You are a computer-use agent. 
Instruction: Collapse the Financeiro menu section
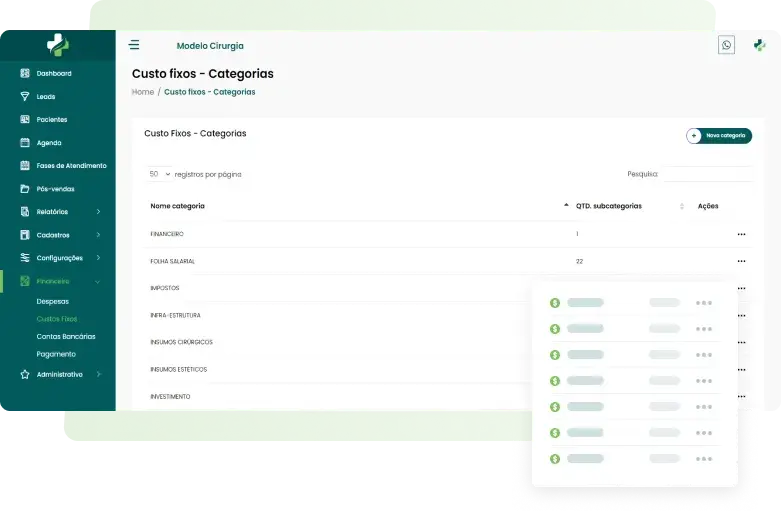coord(98,281)
